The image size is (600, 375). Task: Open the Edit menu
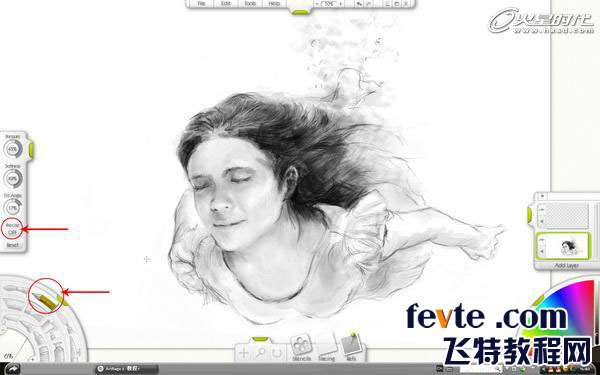tap(226, 3)
